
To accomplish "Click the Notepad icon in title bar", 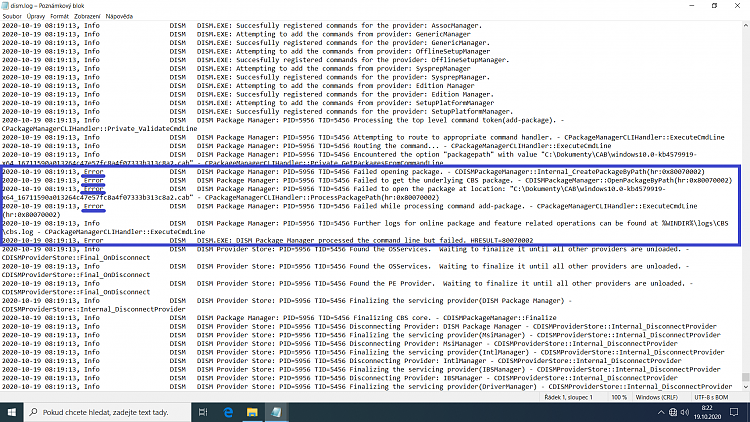I will pos(5,6).
